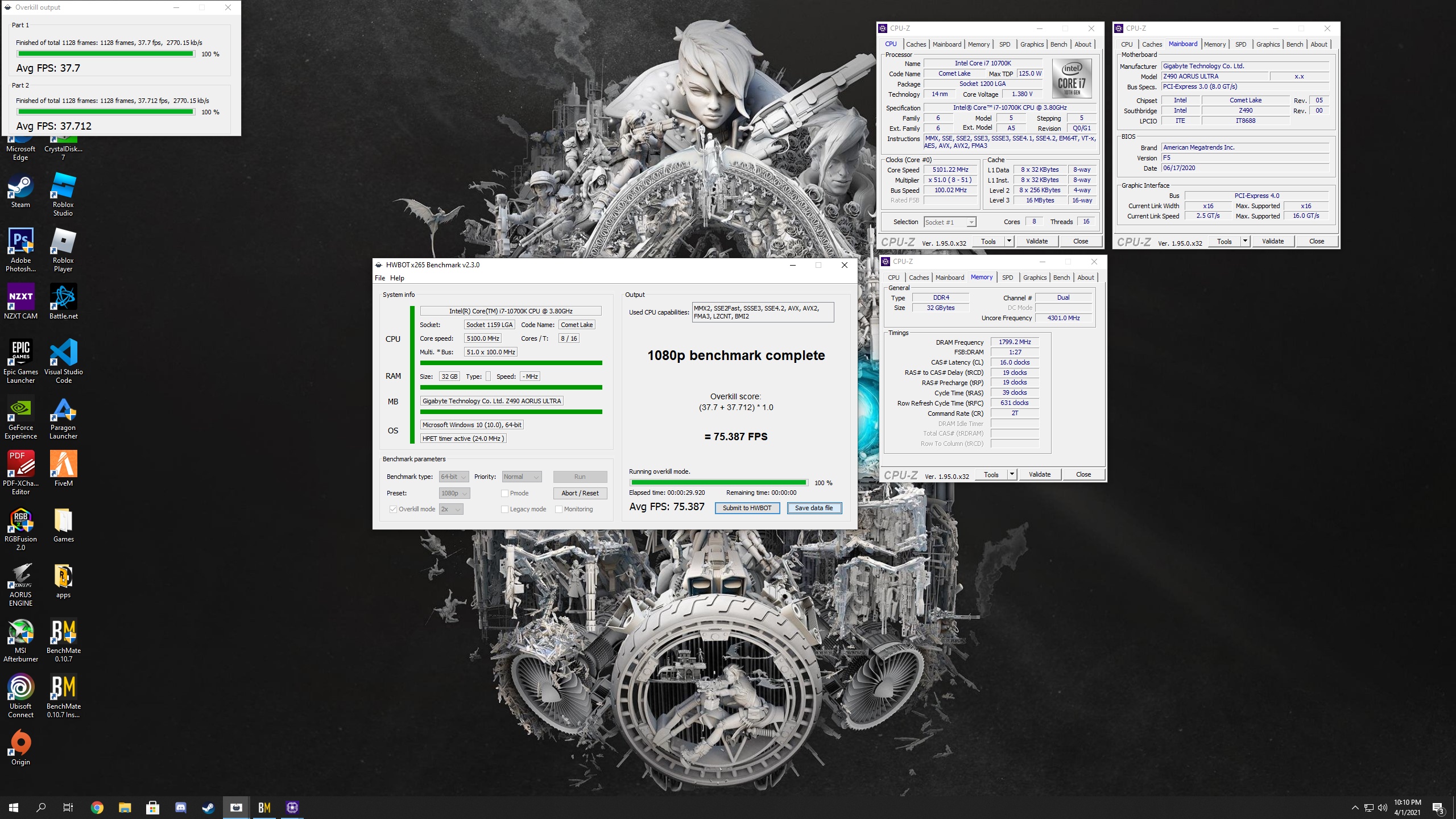Toggle the Overkill mode checkbox
Screen dimensions: 1456x819
393,509
